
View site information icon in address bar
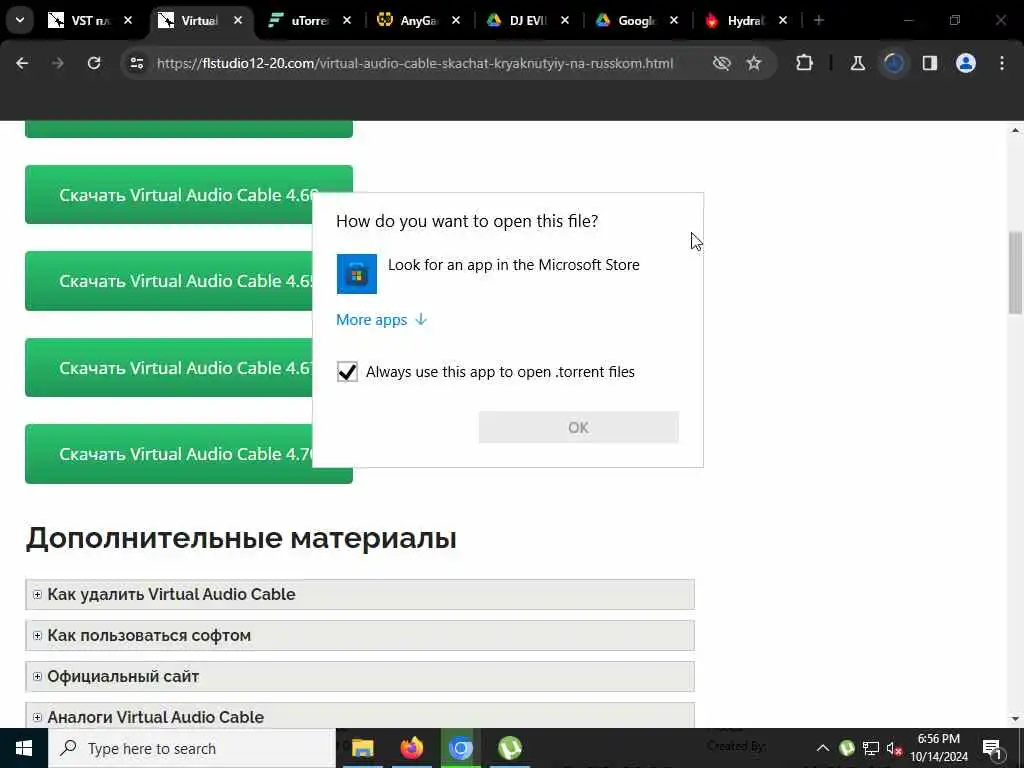point(136,63)
